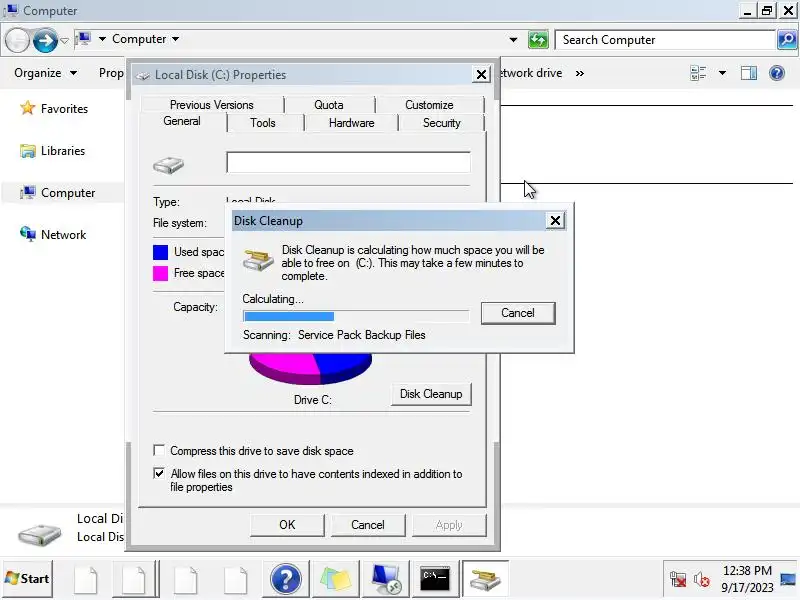Close the Local Disk Properties dialog

481,75
